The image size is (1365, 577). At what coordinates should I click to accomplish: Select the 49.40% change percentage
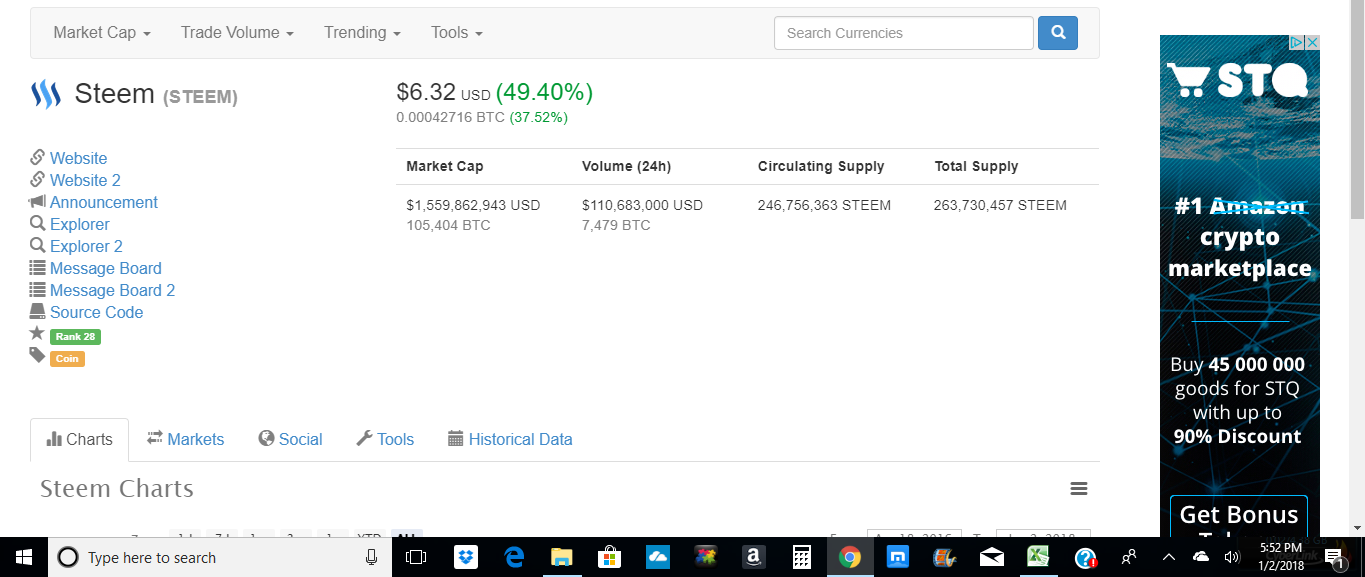544,92
